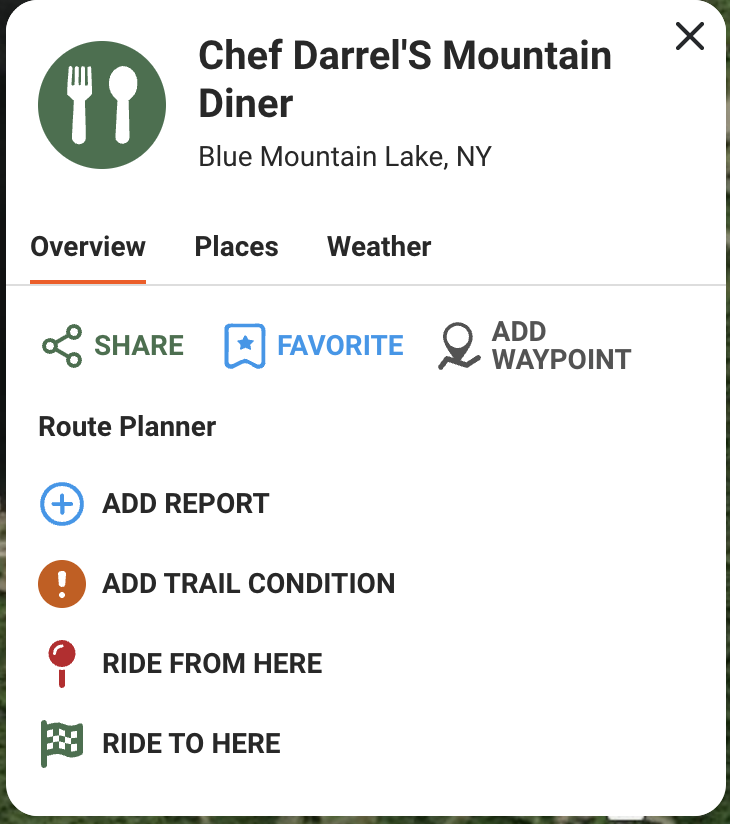Open the Weather tab
The width and height of the screenshot is (730, 824).
(x=379, y=247)
